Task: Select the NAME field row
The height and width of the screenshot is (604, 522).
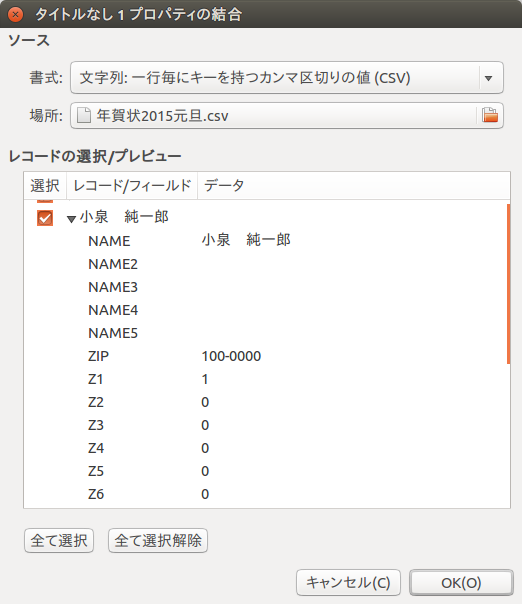Action: coord(267,241)
